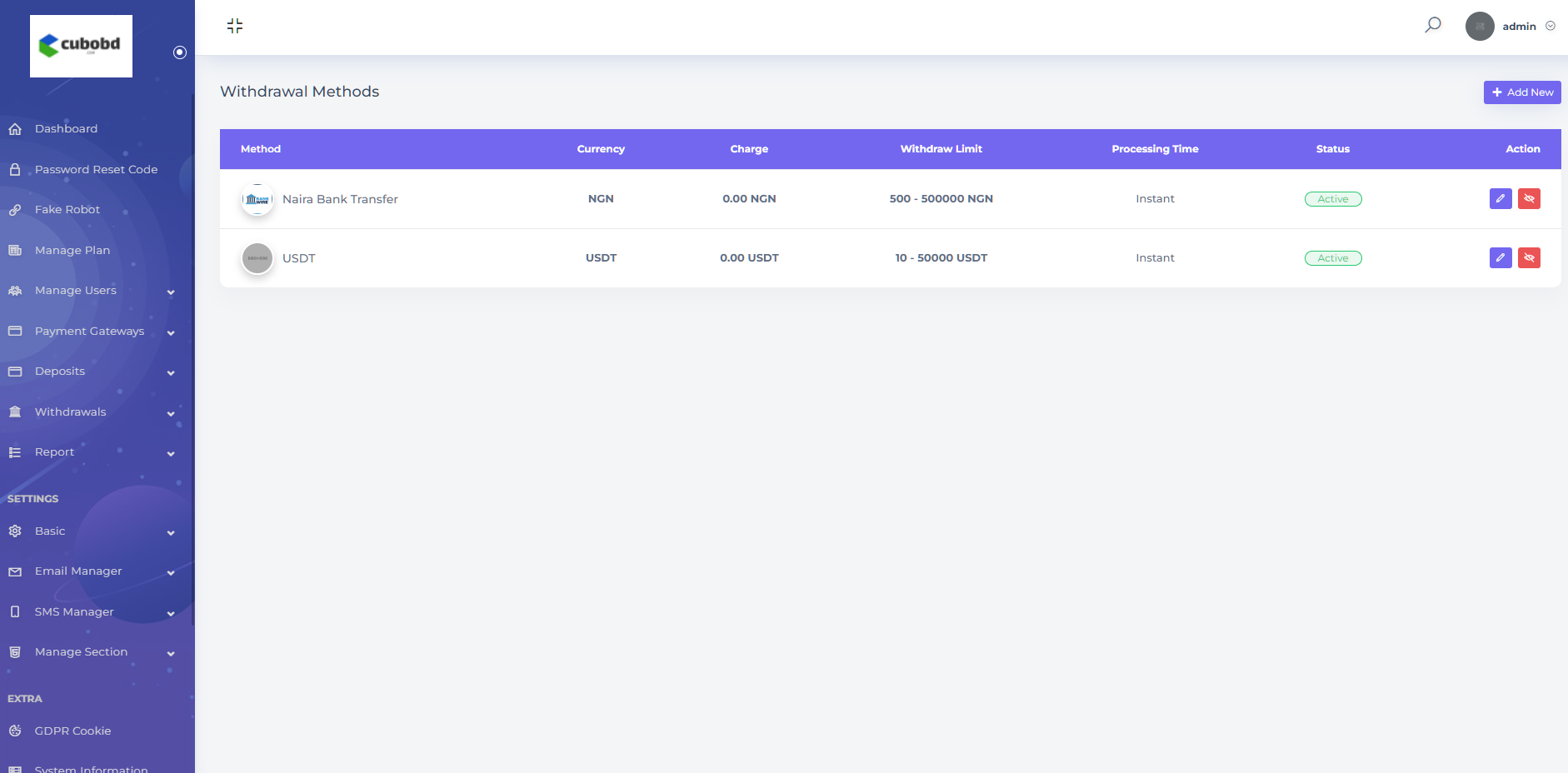
Task: Click the Dashboard home icon
Action: pyautogui.click(x=15, y=129)
